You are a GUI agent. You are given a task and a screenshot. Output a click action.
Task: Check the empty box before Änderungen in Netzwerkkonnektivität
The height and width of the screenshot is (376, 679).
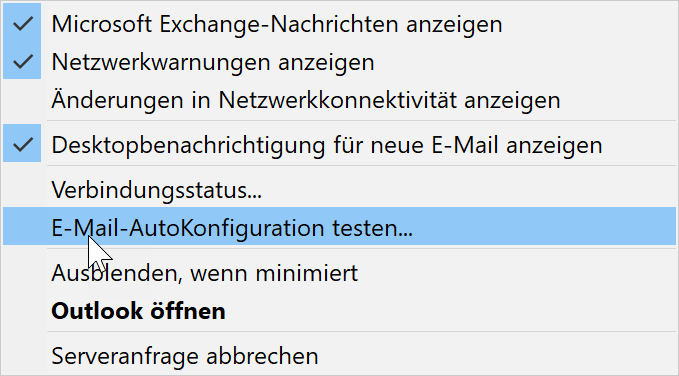(x=22, y=100)
